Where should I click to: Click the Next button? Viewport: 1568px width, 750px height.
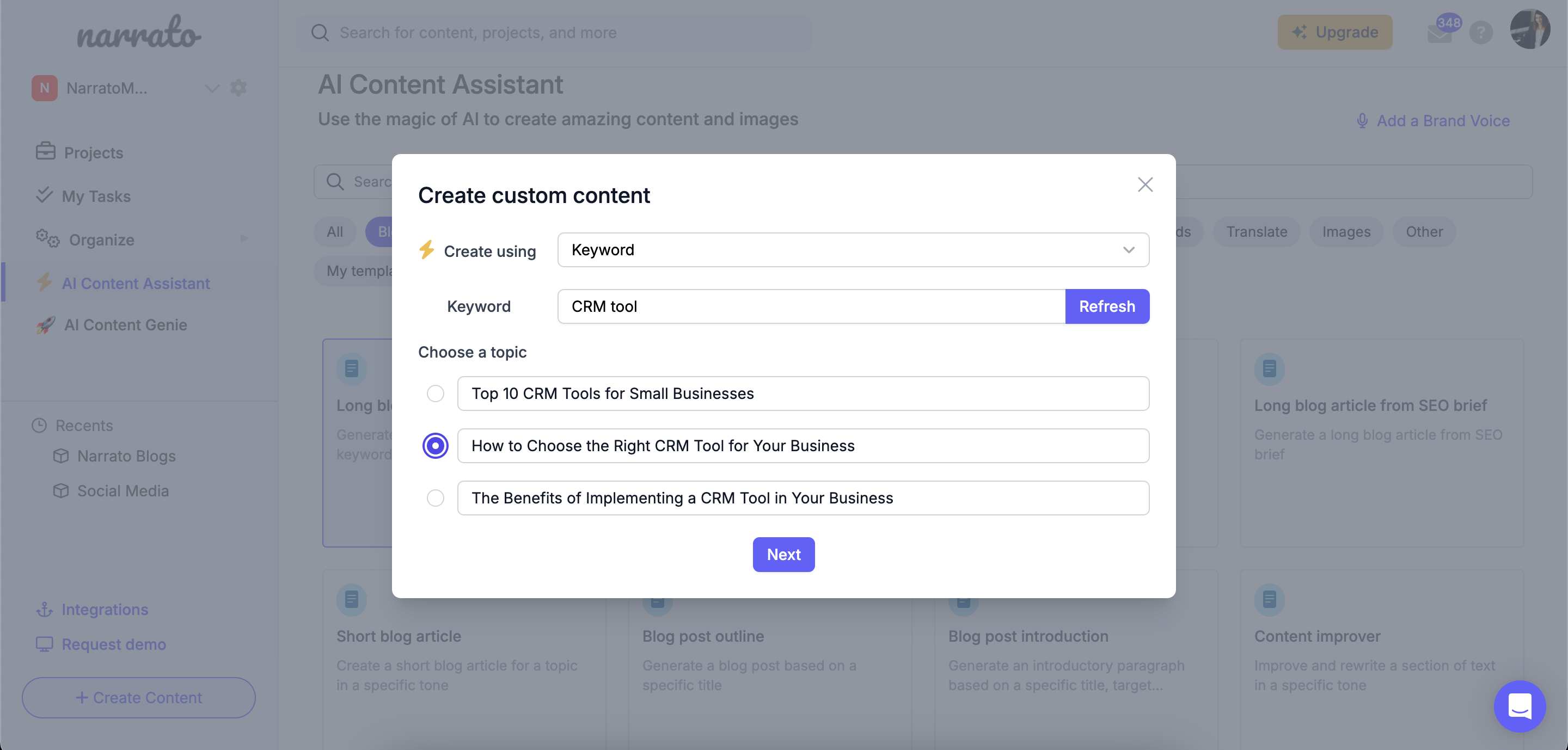(783, 554)
